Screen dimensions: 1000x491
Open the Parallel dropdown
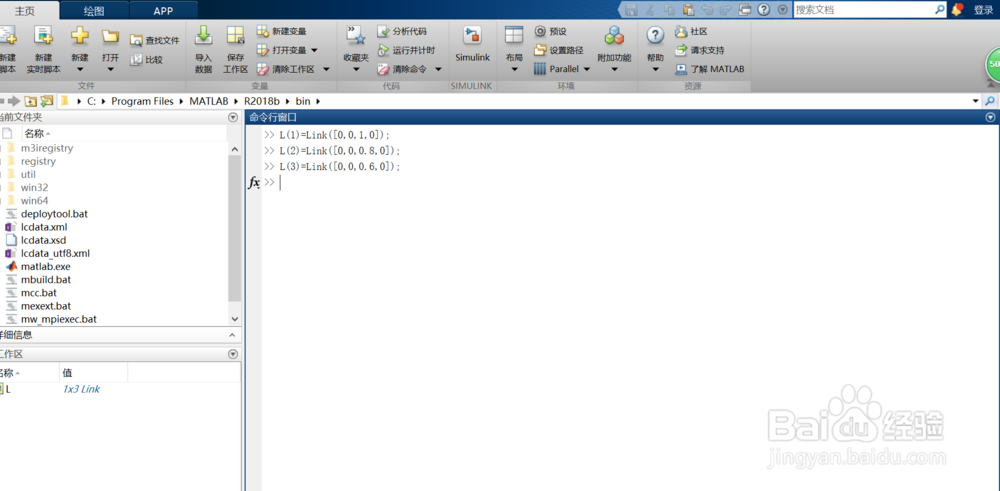(x=562, y=69)
